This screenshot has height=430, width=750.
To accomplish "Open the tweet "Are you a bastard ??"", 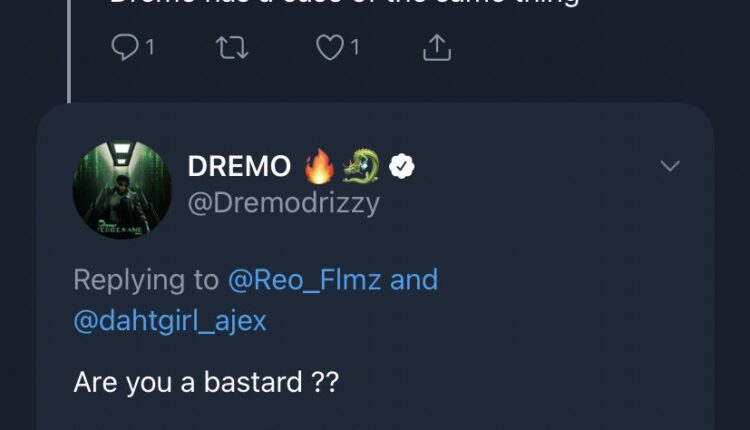I will pos(206,382).
